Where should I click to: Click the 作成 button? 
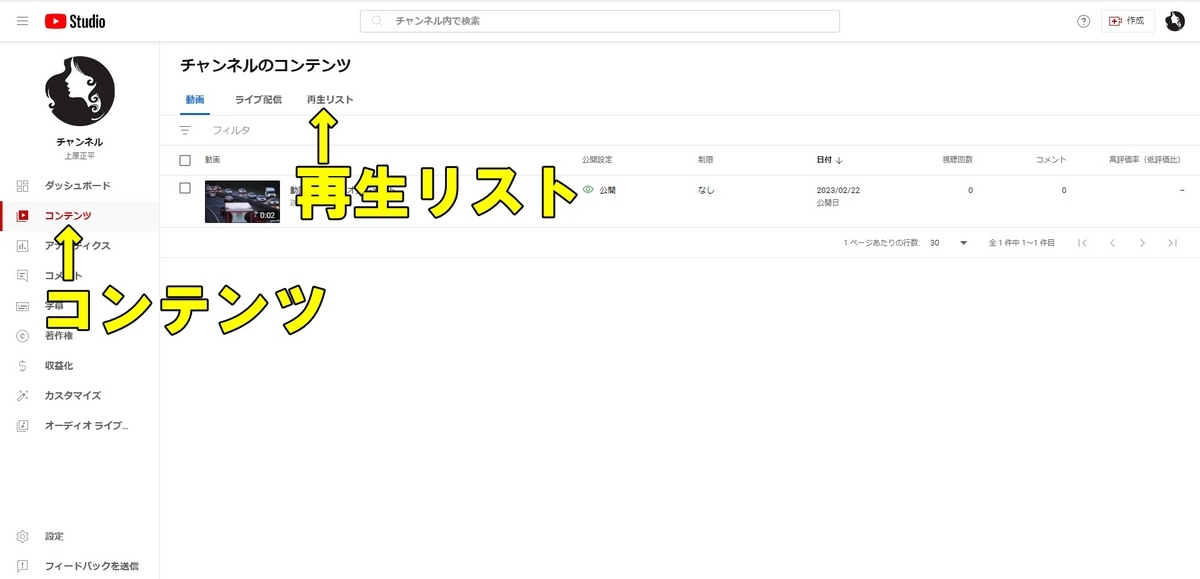tap(1128, 20)
